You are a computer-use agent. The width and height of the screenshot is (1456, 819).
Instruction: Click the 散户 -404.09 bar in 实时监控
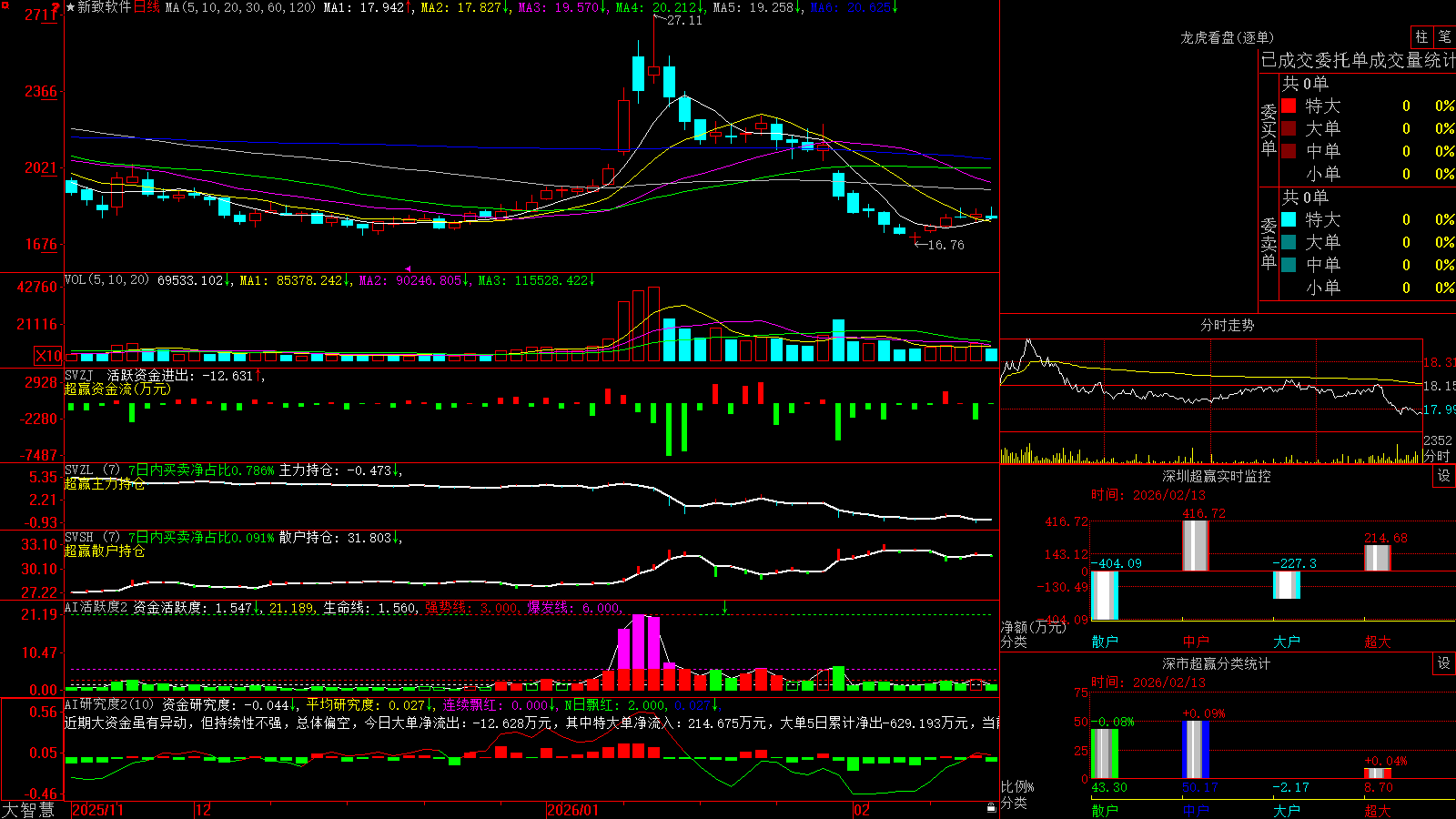[x=1105, y=595]
